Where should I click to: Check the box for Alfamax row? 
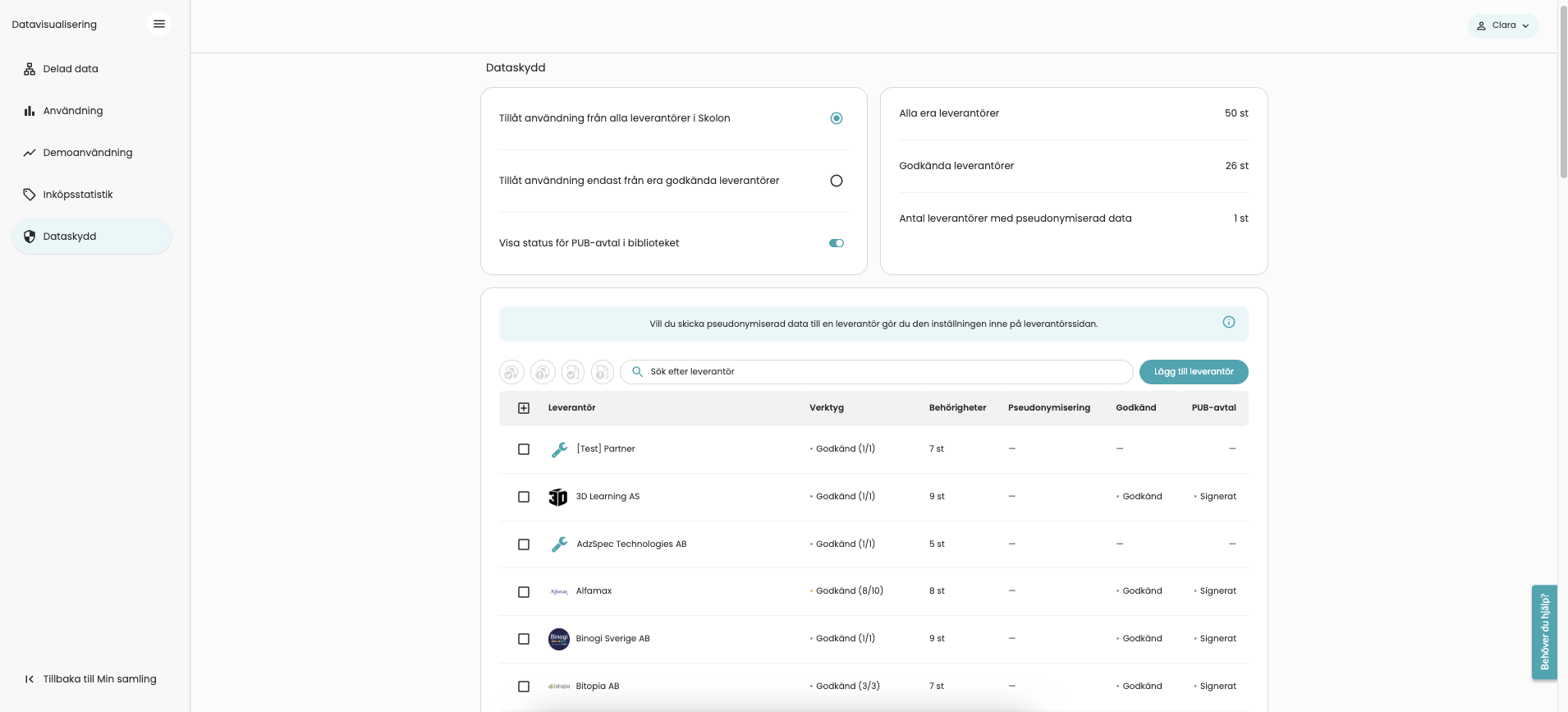coord(524,592)
